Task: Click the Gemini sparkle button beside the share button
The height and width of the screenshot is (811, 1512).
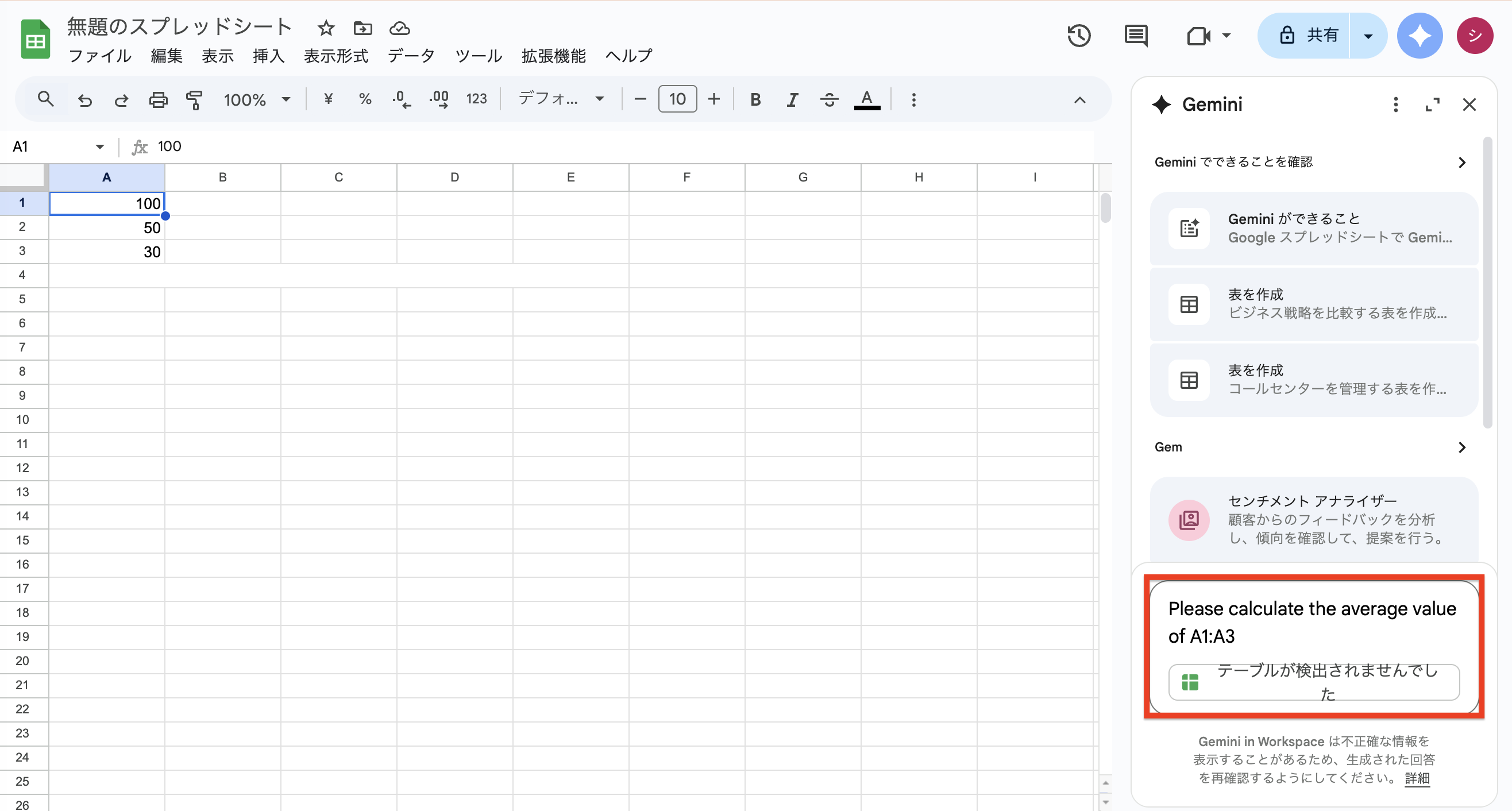Action: pyautogui.click(x=1420, y=36)
